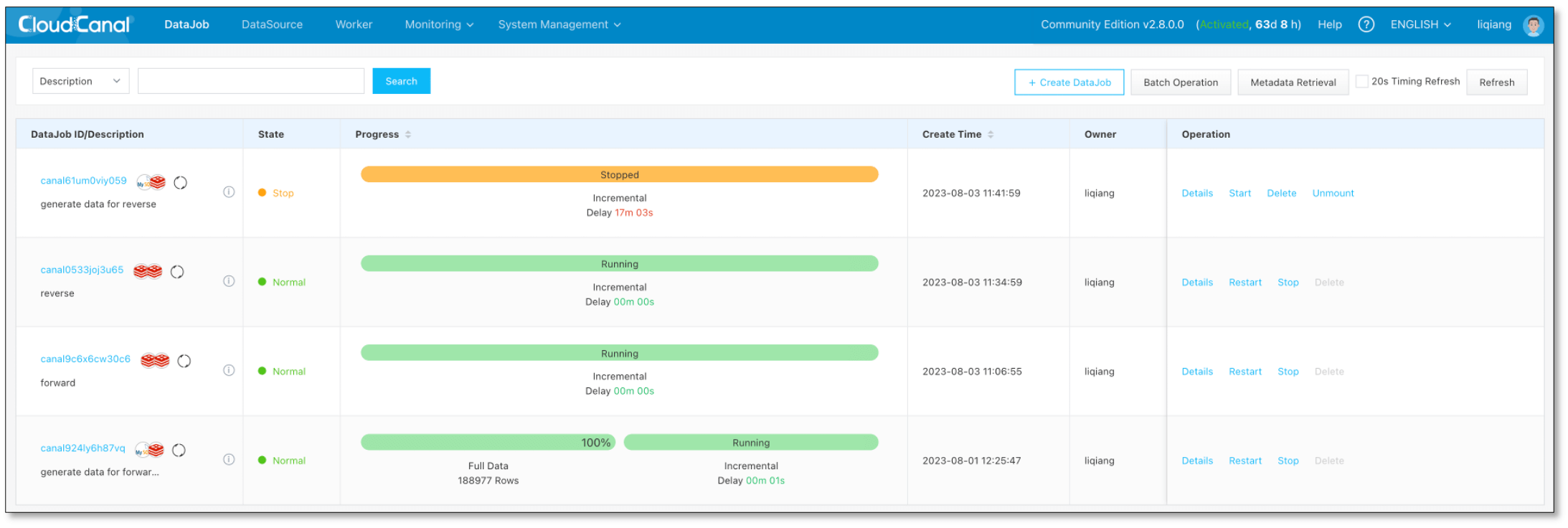
Task: Open the Description filter dropdown
Action: 81,81
